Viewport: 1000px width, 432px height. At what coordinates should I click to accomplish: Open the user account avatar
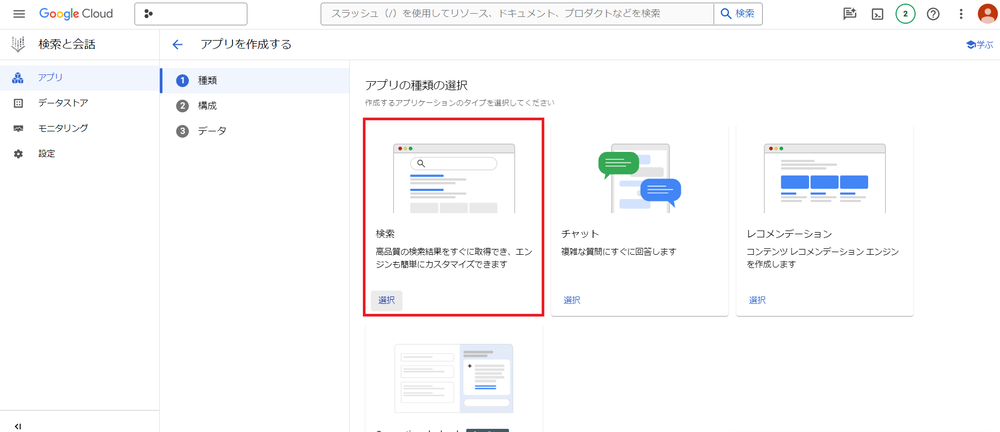[x=986, y=14]
